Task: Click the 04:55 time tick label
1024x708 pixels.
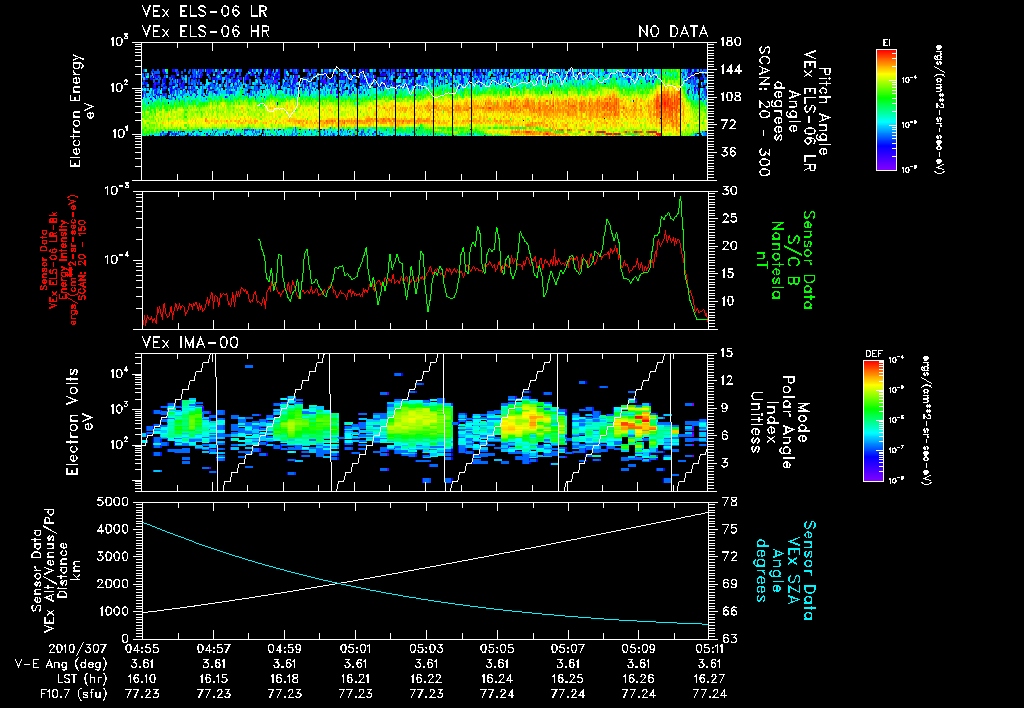Action: coord(142,649)
